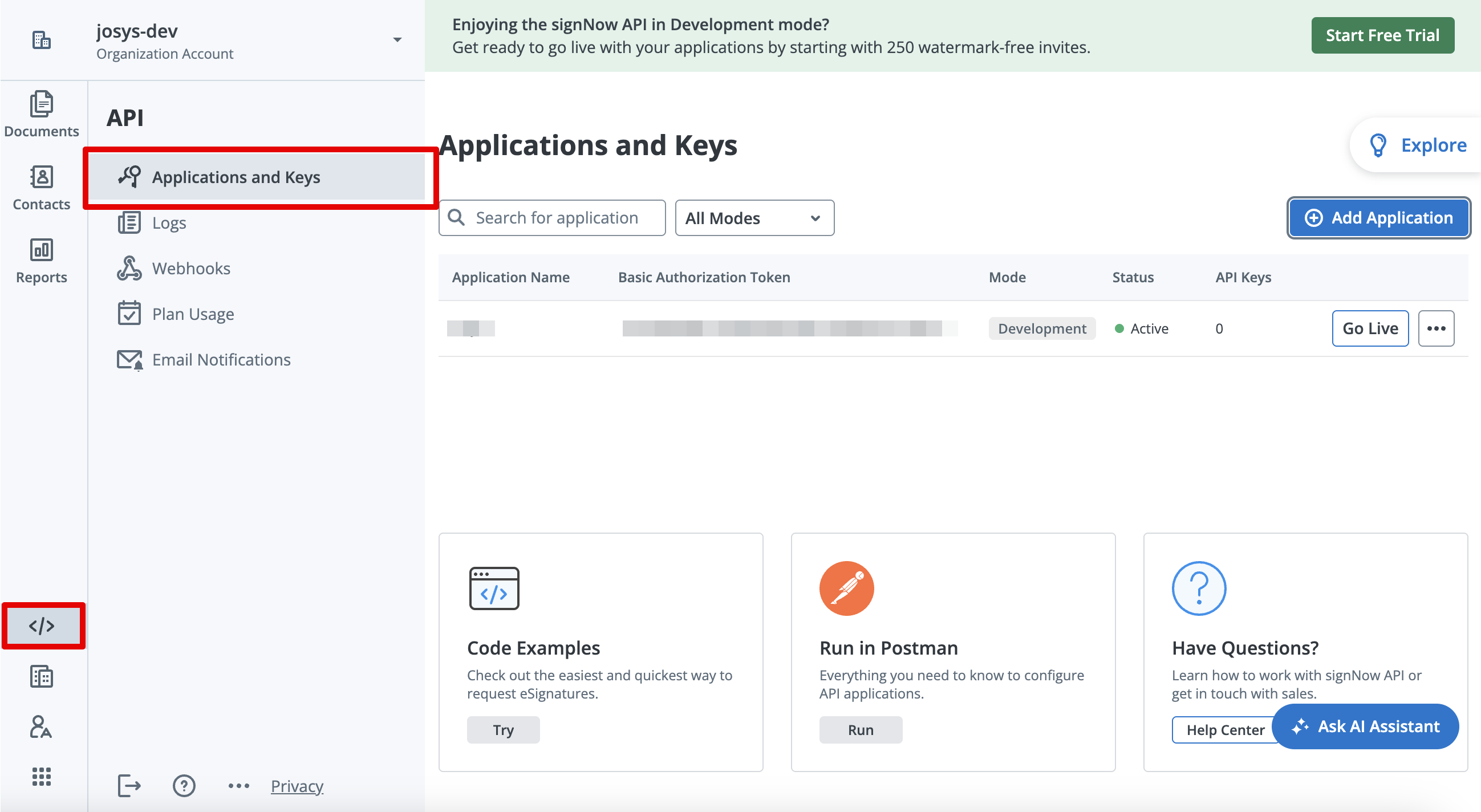Viewport: 1481px width, 812px height.
Task: Expand the josys-dev organization account dropdown
Action: click(397, 40)
